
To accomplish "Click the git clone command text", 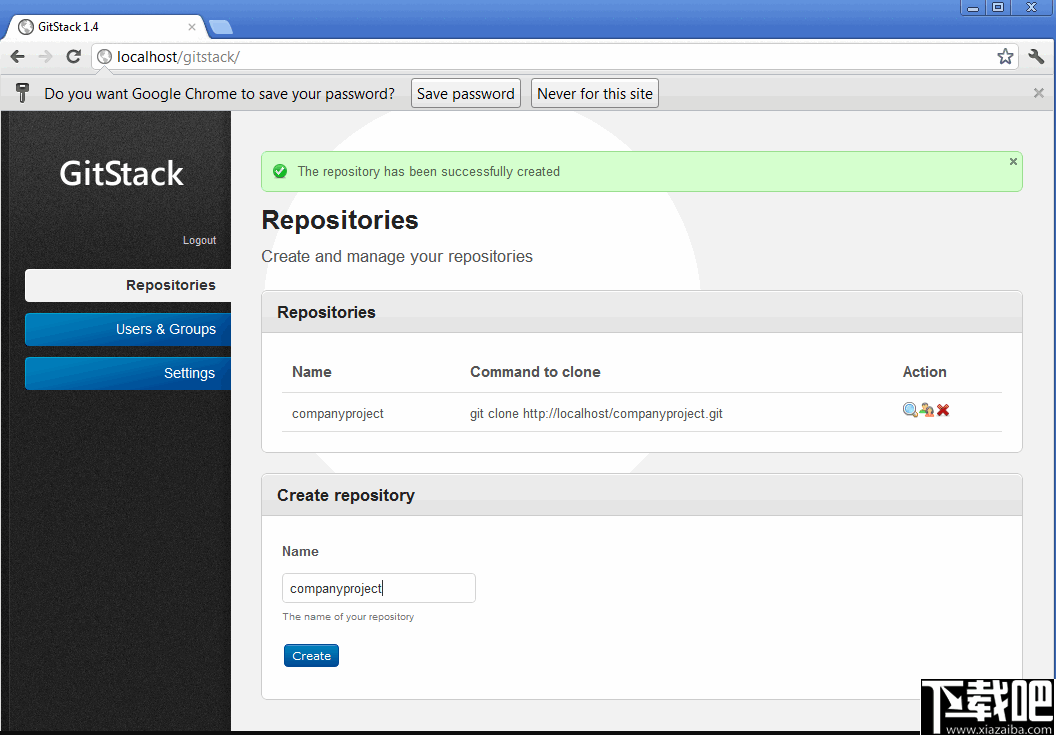I will point(596,414).
